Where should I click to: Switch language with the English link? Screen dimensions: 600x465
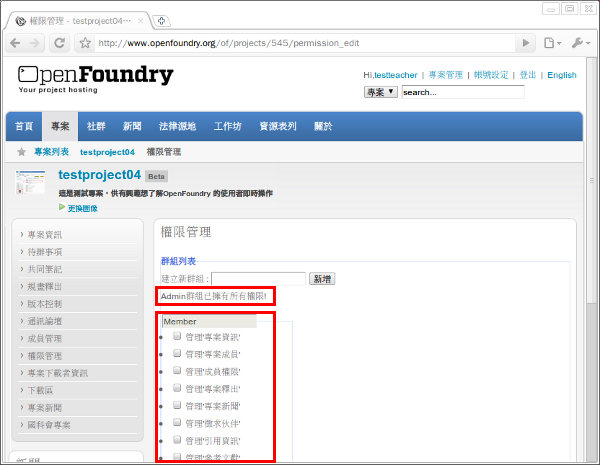(x=562, y=75)
